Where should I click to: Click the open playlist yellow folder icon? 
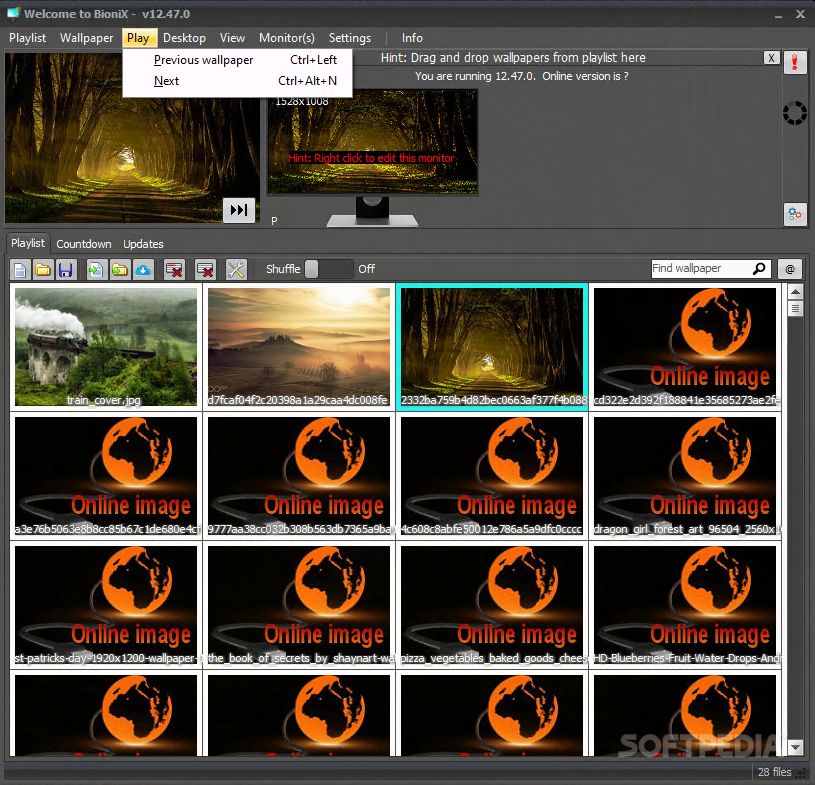pyautogui.click(x=43, y=269)
